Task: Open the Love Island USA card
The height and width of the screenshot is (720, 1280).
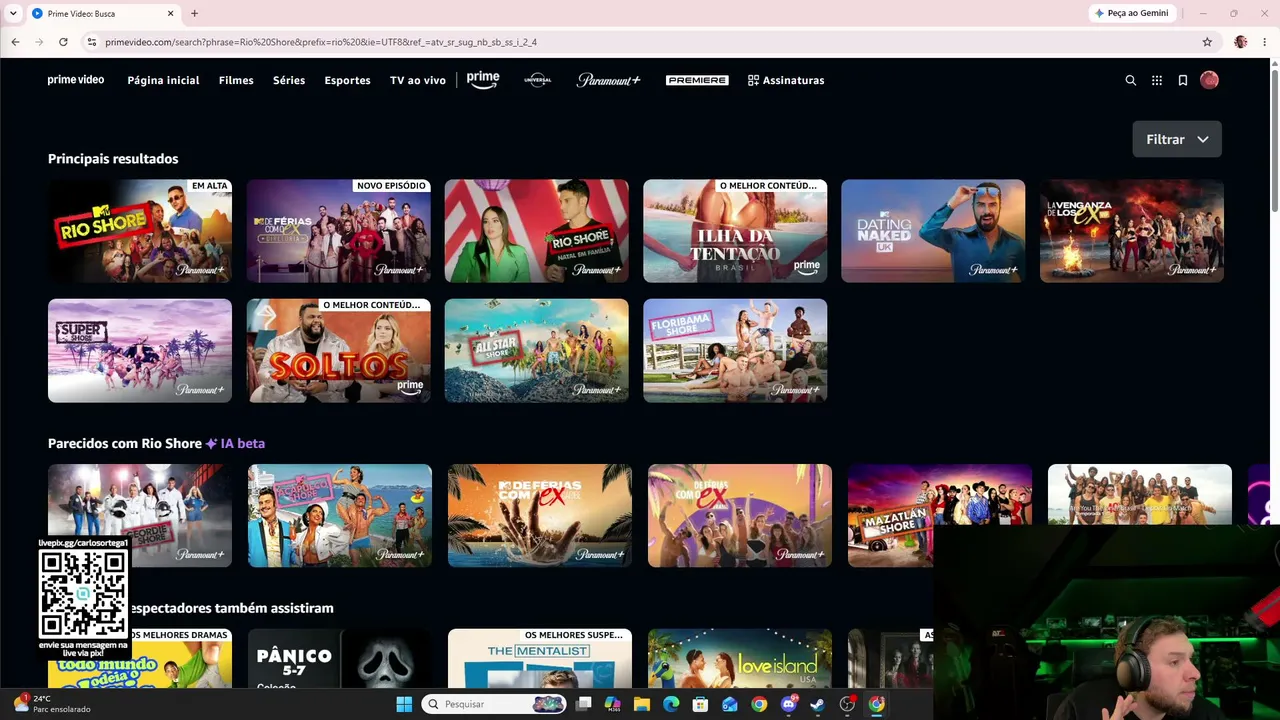Action: (740, 658)
